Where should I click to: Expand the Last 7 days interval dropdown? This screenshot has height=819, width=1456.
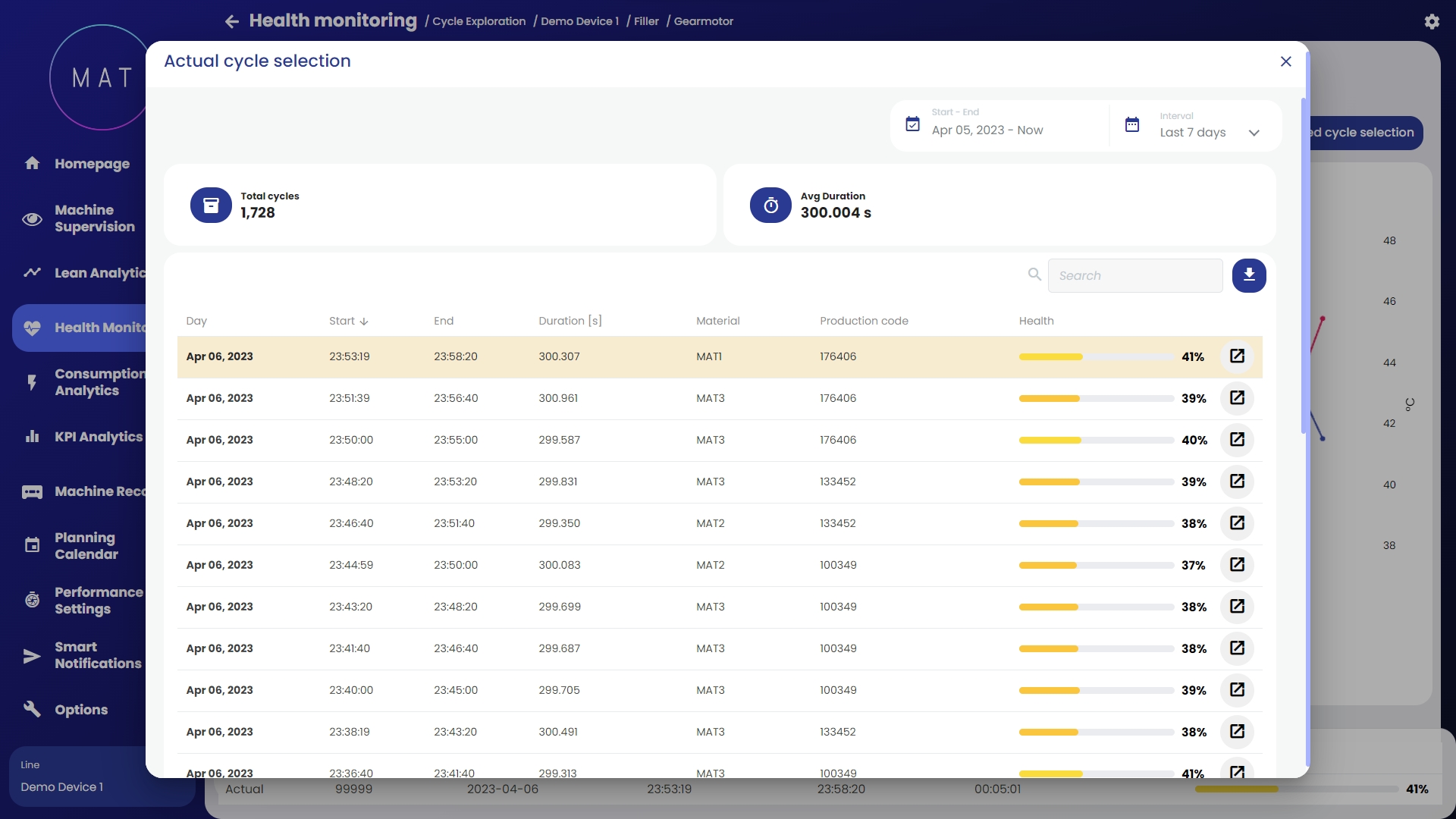tap(1254, 133)
